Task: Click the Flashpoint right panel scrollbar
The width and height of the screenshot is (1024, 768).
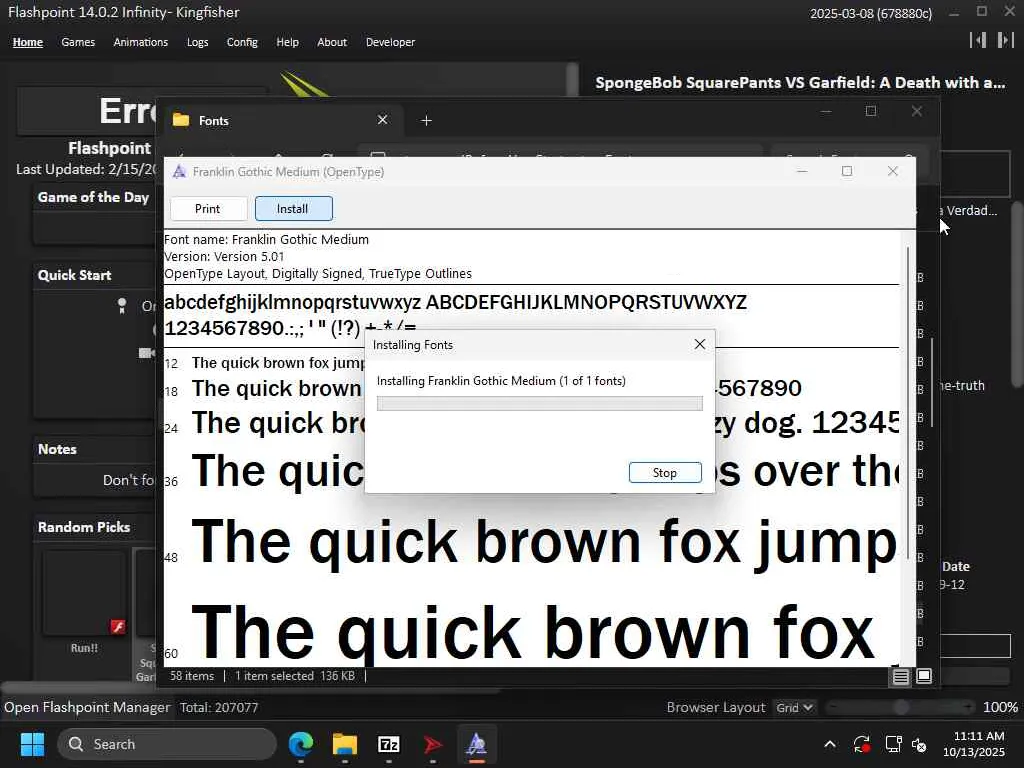Action: click(x=1017, y=294)
